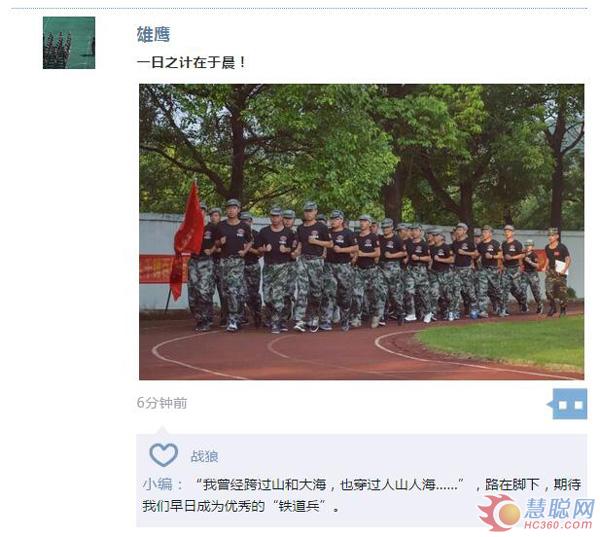The width and height of the screenshot is (600, 537).
Task: Click the 慧聪网 flame logo
Action: 499,512
